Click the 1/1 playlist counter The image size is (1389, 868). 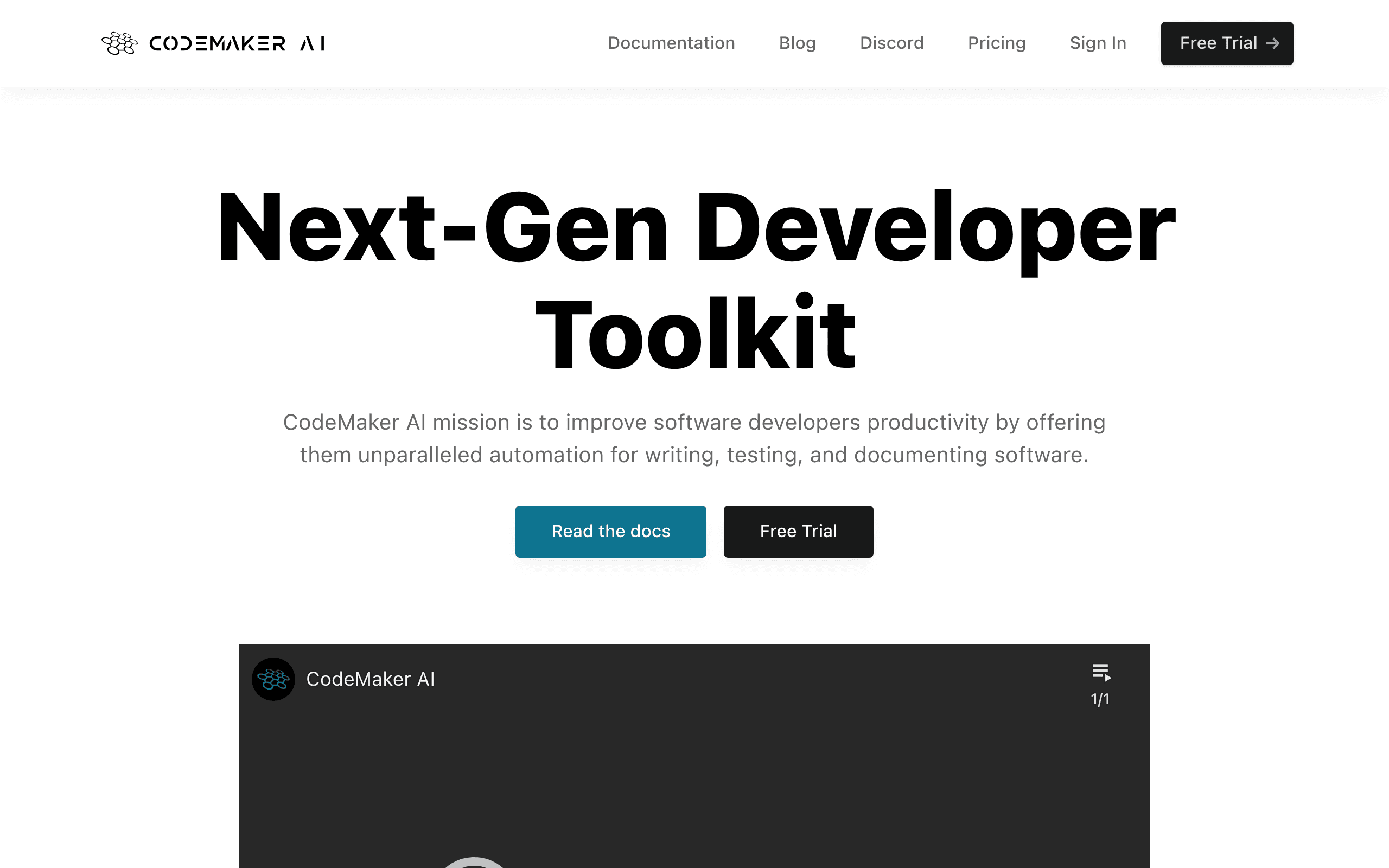(1100, 699)
